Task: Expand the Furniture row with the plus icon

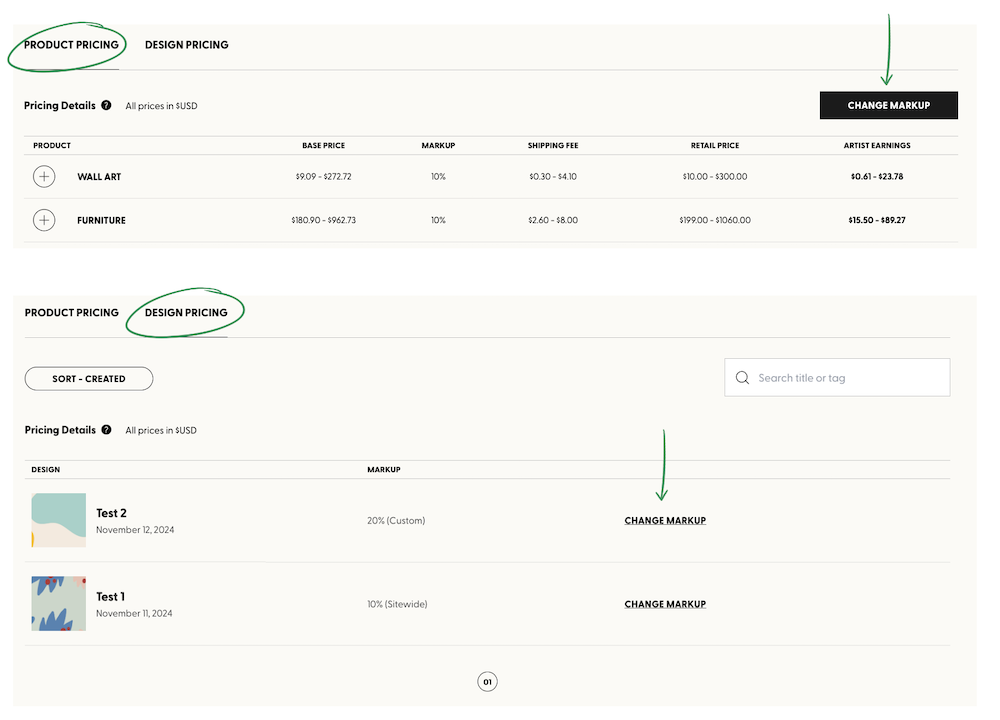Action: [x=44, y=220]
